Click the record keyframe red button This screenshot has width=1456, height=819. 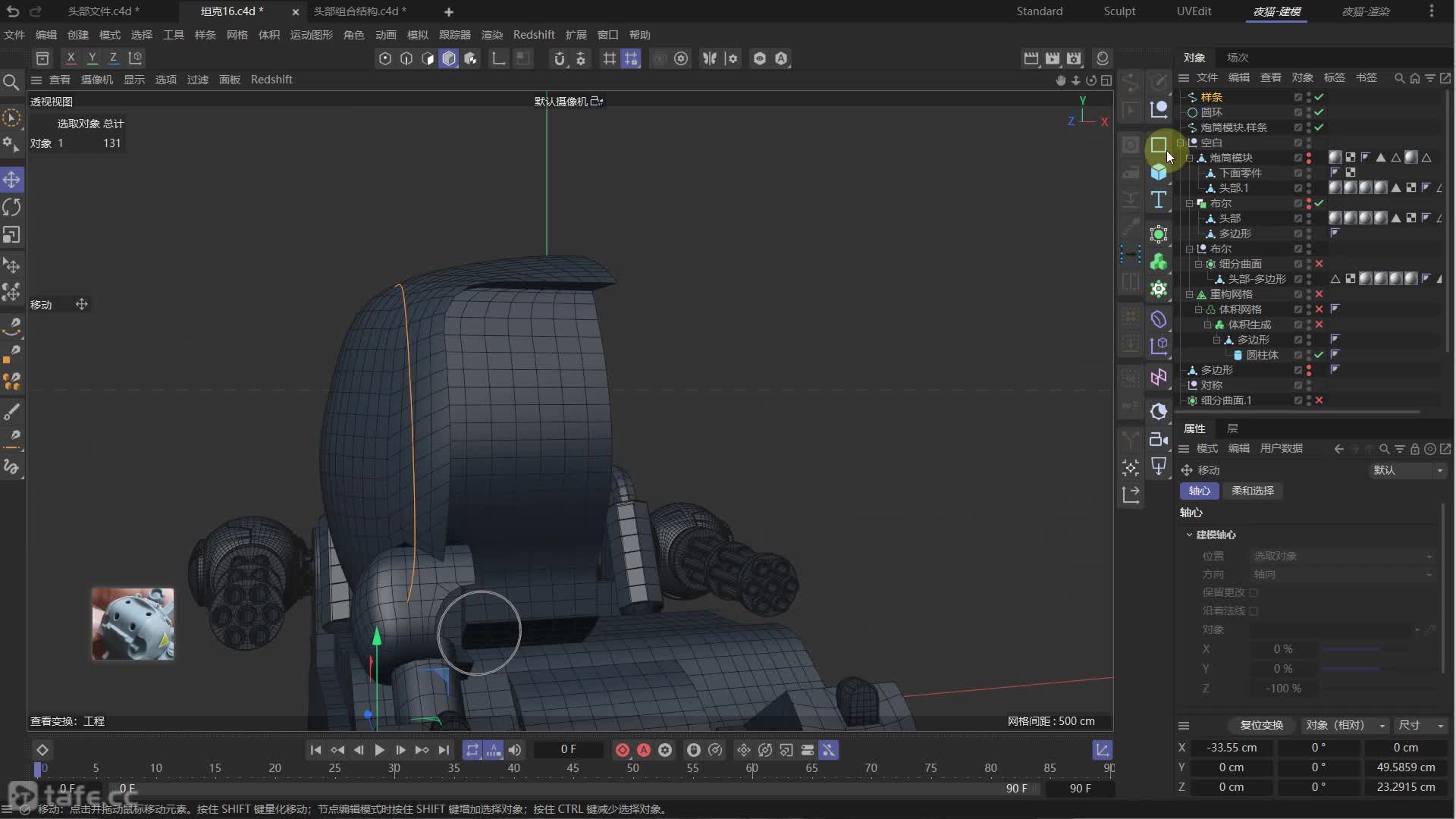[x=623, y=750]
